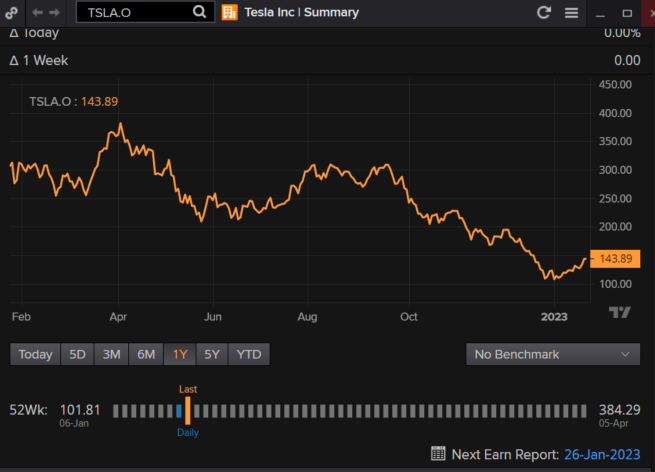655x472 pixels.
Task: Go back with the left arrow
Action: [x=38, y=13]
